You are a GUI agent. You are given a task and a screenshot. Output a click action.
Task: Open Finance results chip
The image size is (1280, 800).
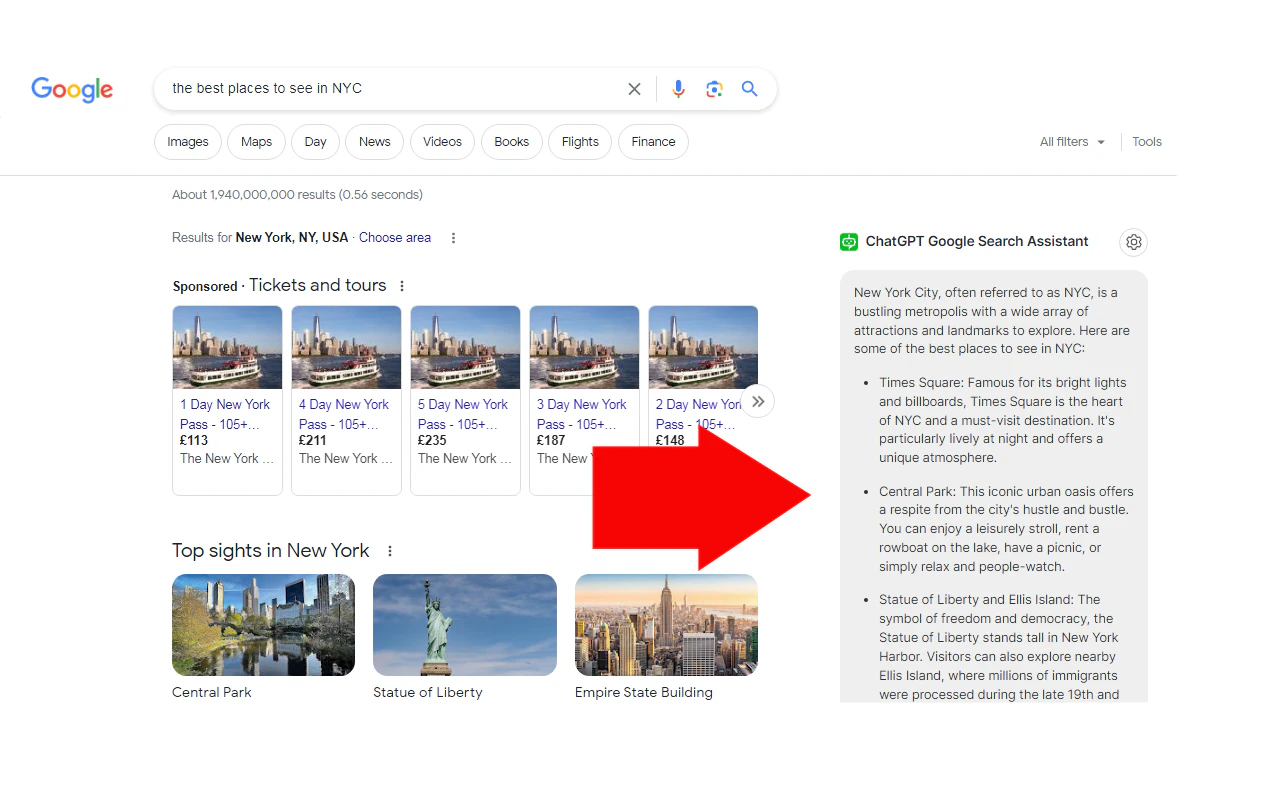653,142
